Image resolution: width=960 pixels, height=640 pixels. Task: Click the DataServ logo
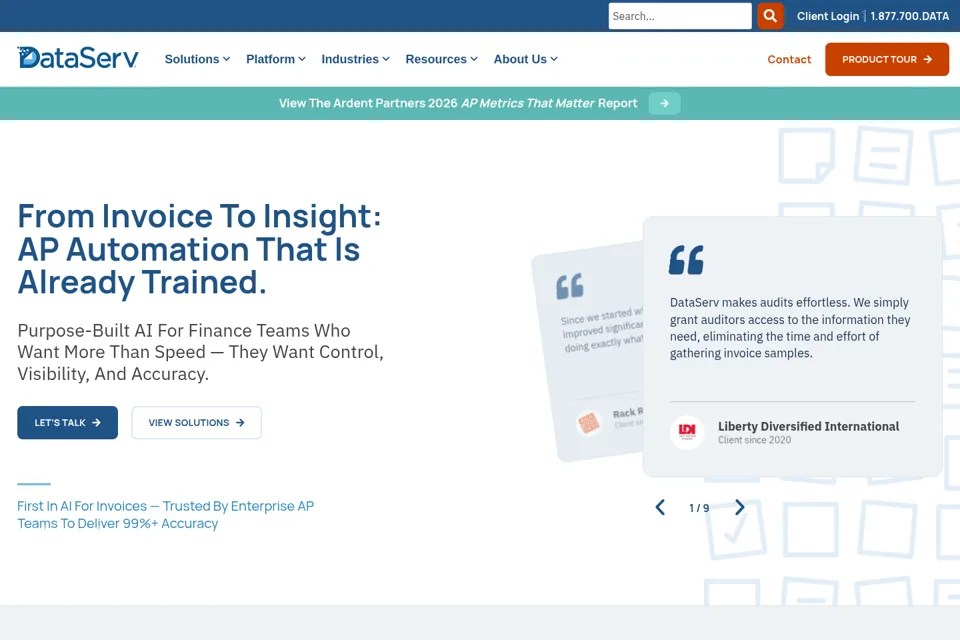coord(78,58)
